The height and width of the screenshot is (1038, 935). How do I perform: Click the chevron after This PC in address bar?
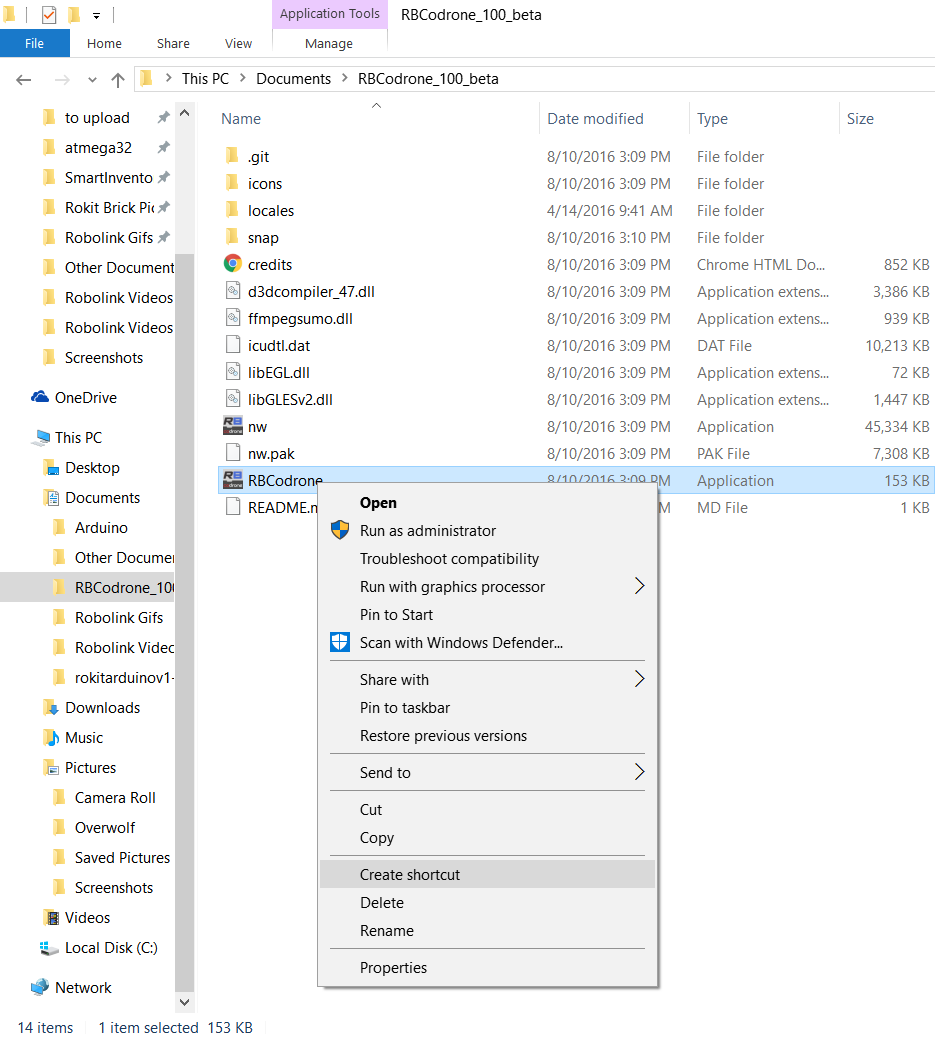(242, 78)
